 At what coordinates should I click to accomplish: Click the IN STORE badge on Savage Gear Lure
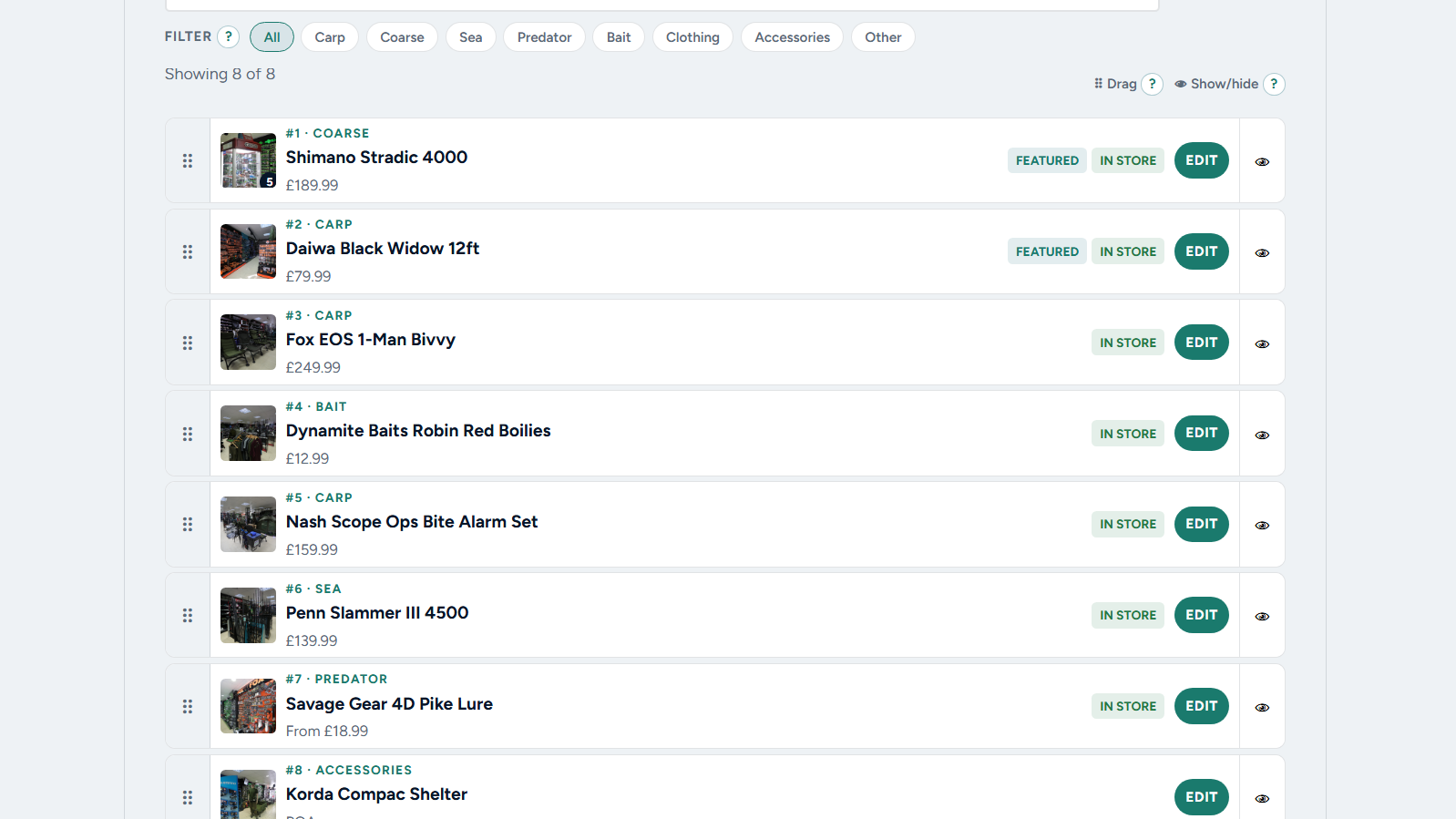pyautogui.click(x=1128, y=706)
